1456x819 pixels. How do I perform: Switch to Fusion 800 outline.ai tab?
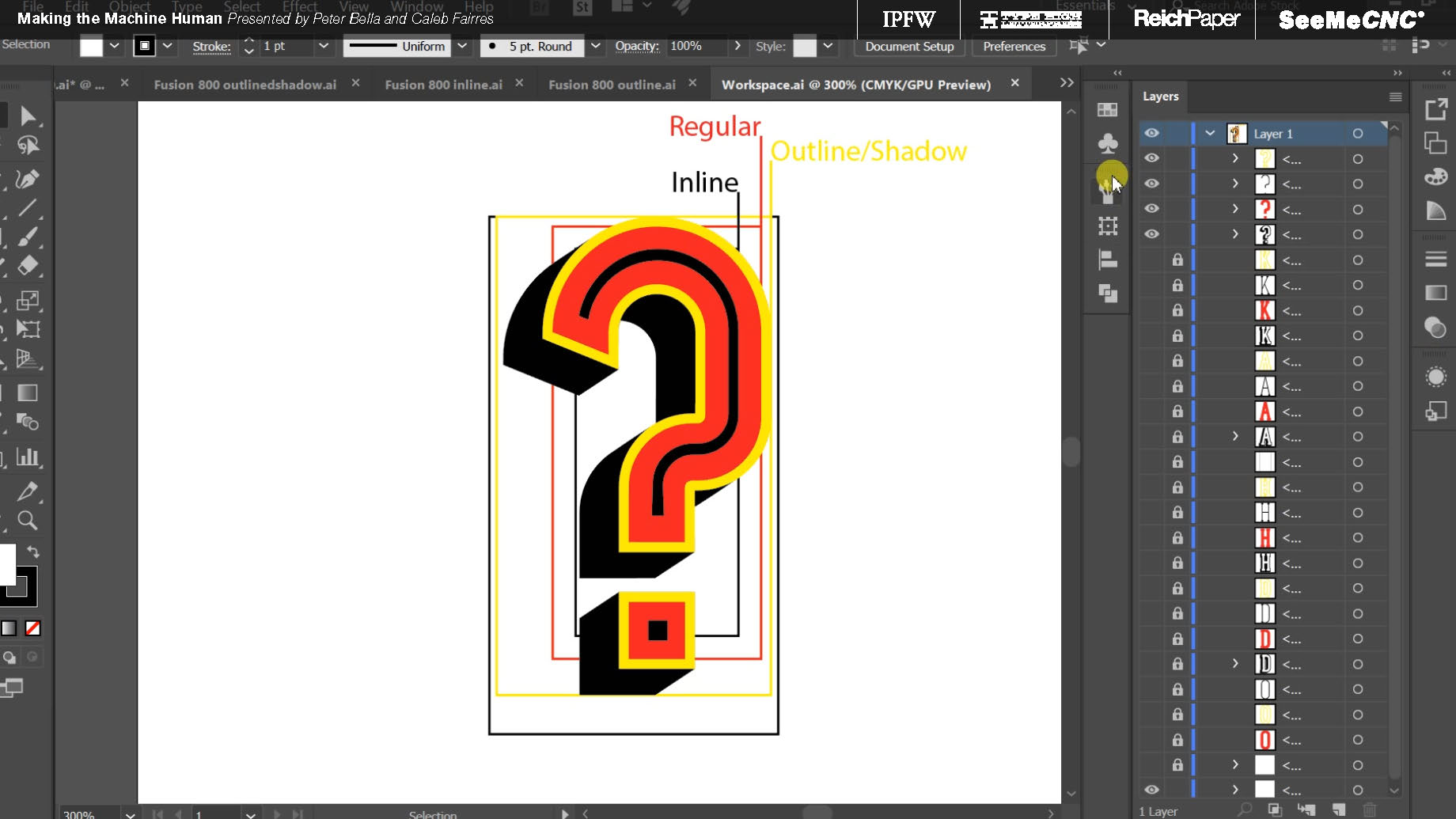[x=612, y=85]
